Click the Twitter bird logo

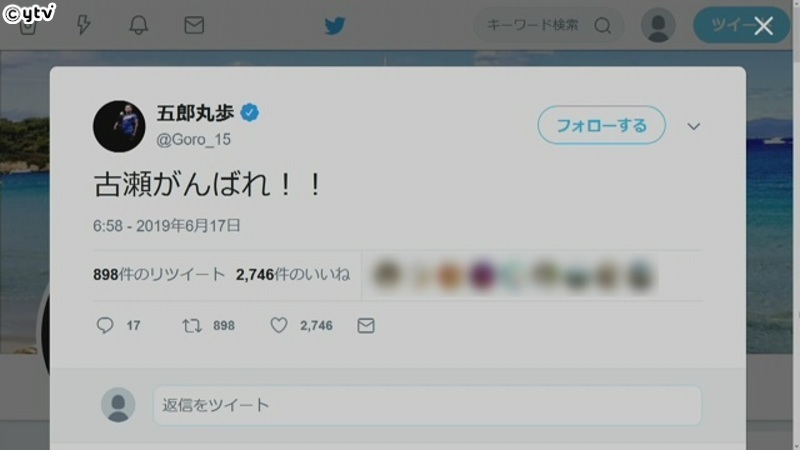[335, 26]
